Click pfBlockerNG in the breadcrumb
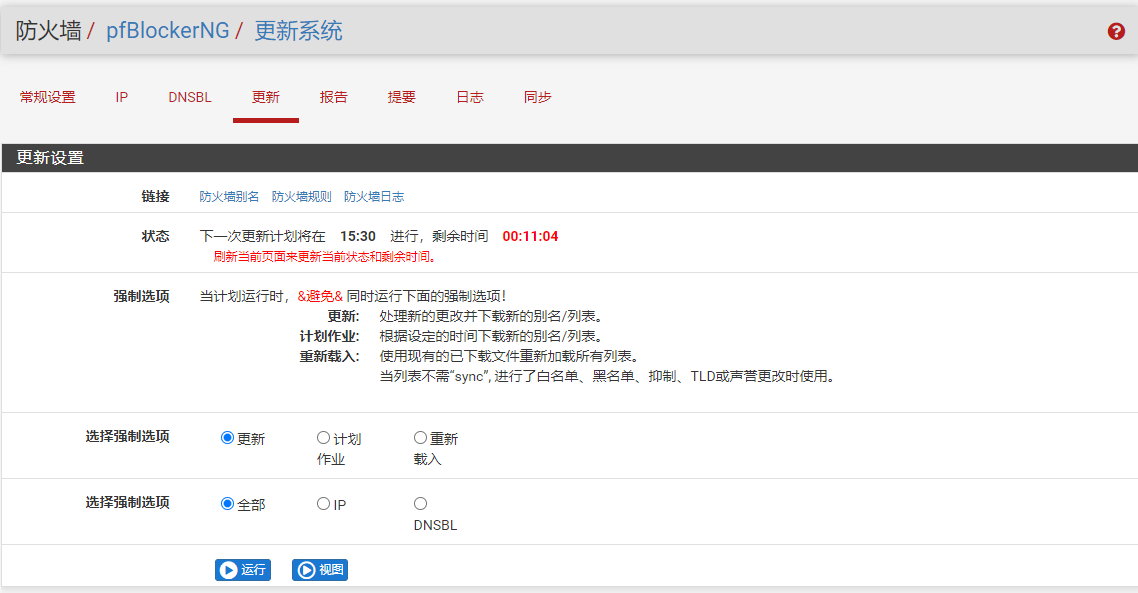Screen dimensions: 1138x593 coord(167,31)
